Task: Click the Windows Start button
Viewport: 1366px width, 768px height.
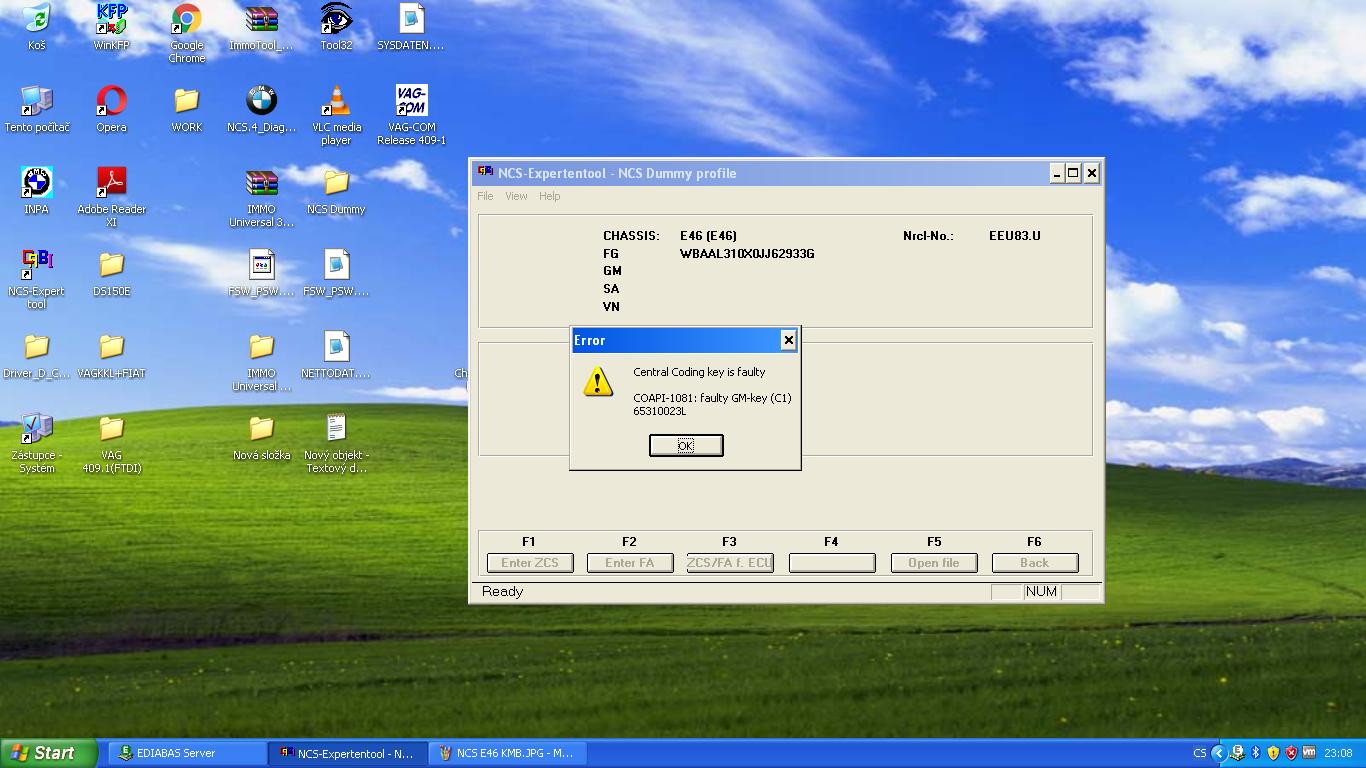Action: (x=48, y=753)
